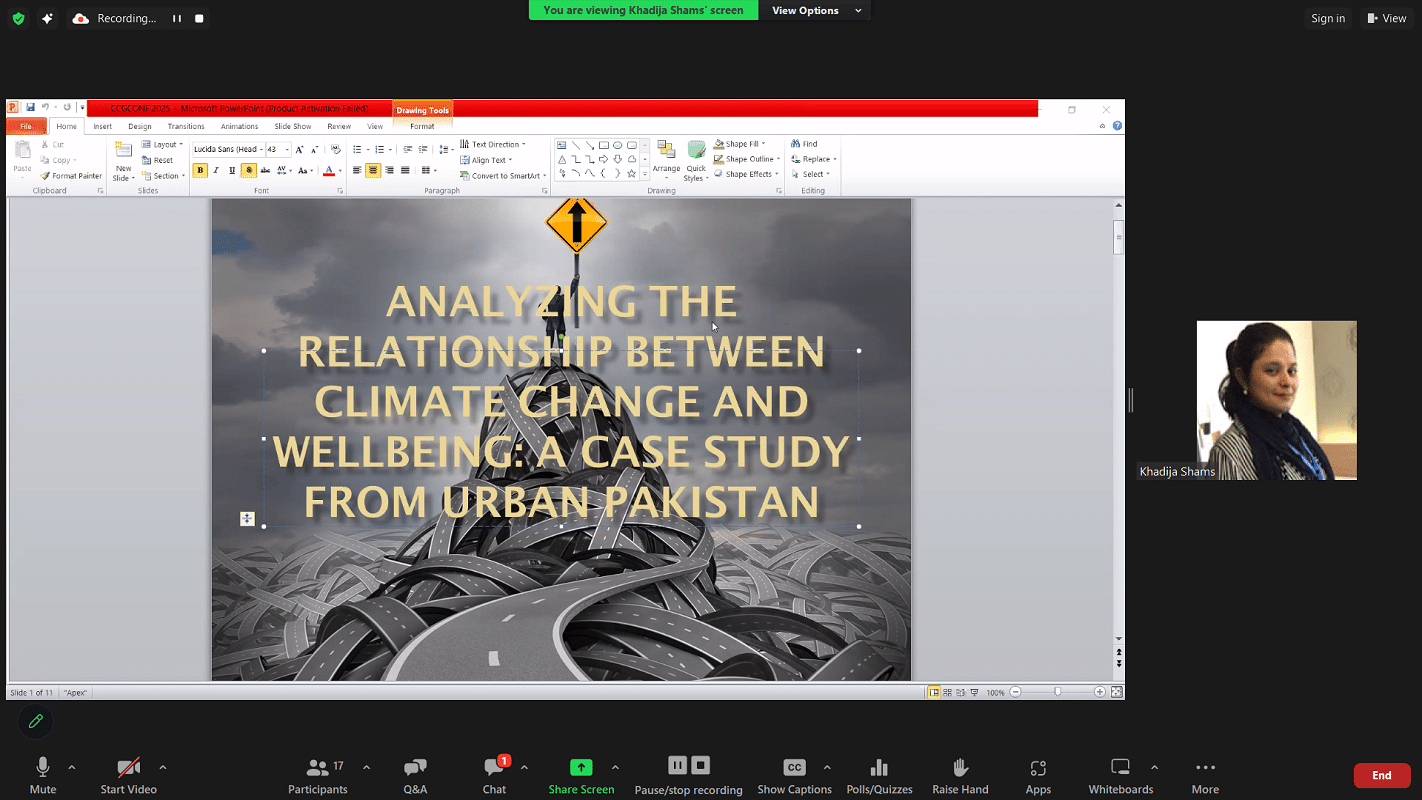Open the More menu
Image resolution: width=1422 pixels, height=800 pixels.
point(1205,768)
